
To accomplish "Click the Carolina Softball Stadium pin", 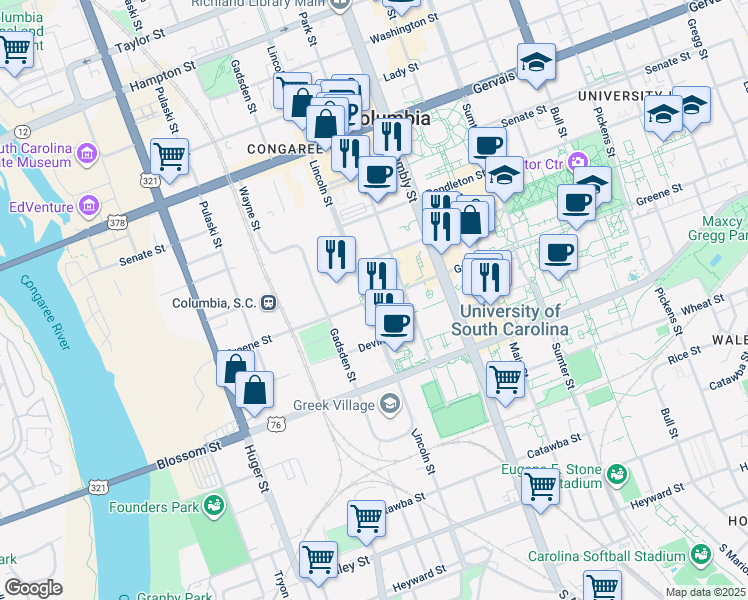I will (x=701, y=556).
